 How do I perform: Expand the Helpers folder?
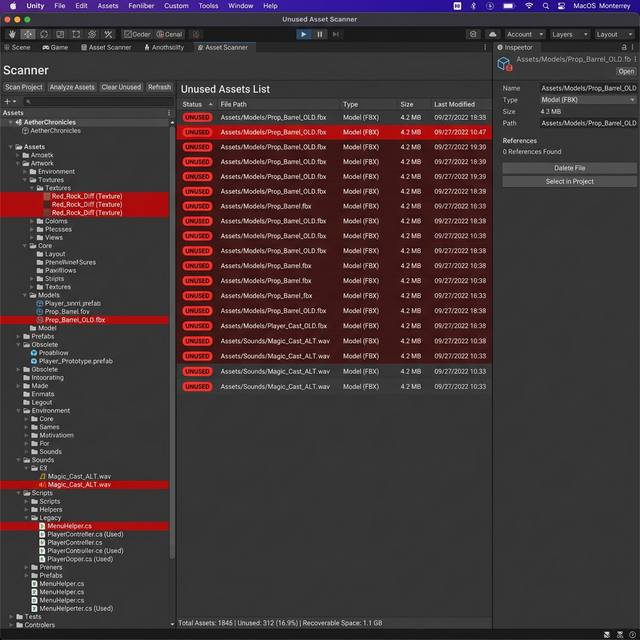click(26, 510)
